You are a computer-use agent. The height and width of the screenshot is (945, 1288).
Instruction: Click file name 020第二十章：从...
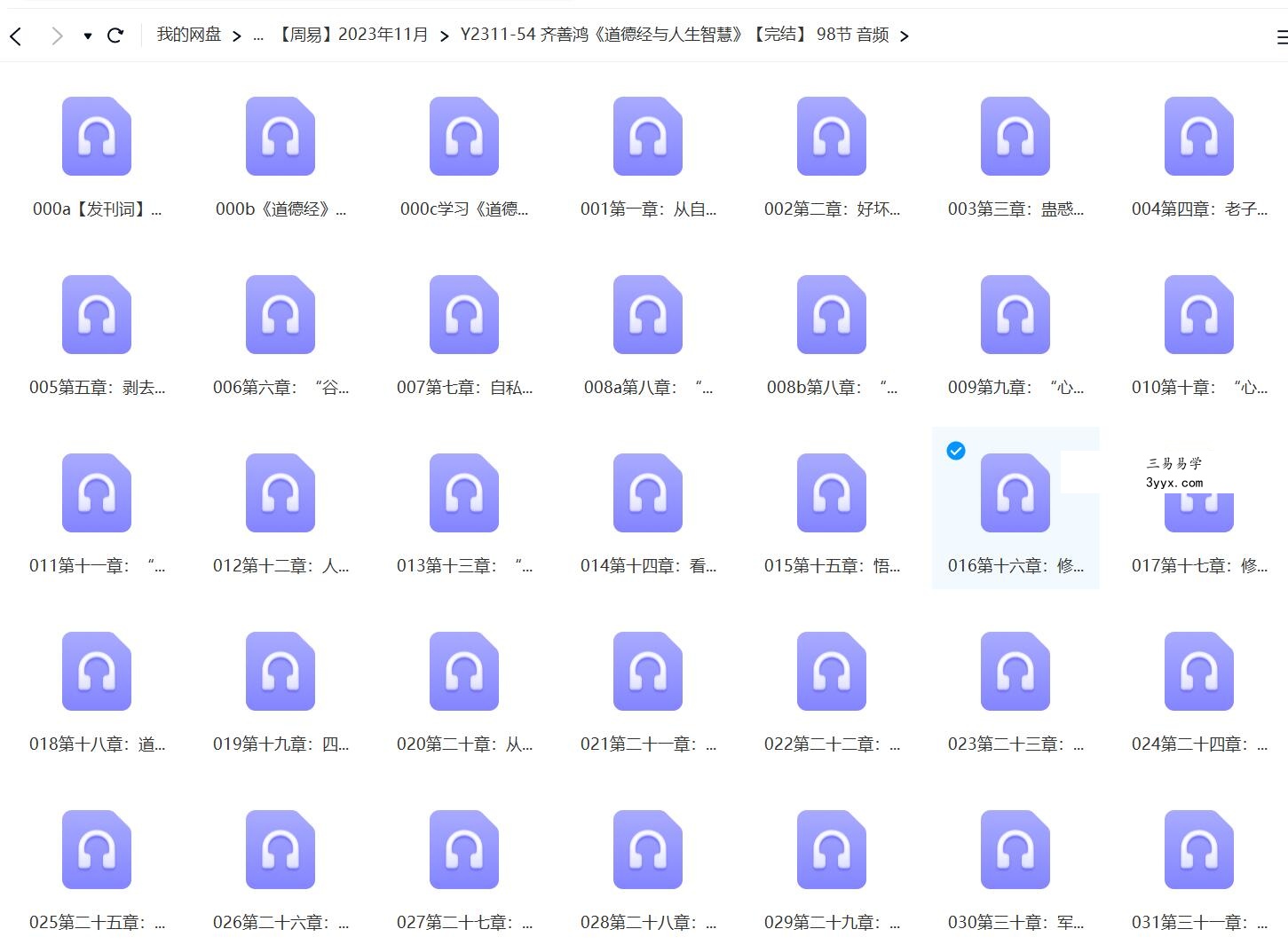(x=464, y=744)
